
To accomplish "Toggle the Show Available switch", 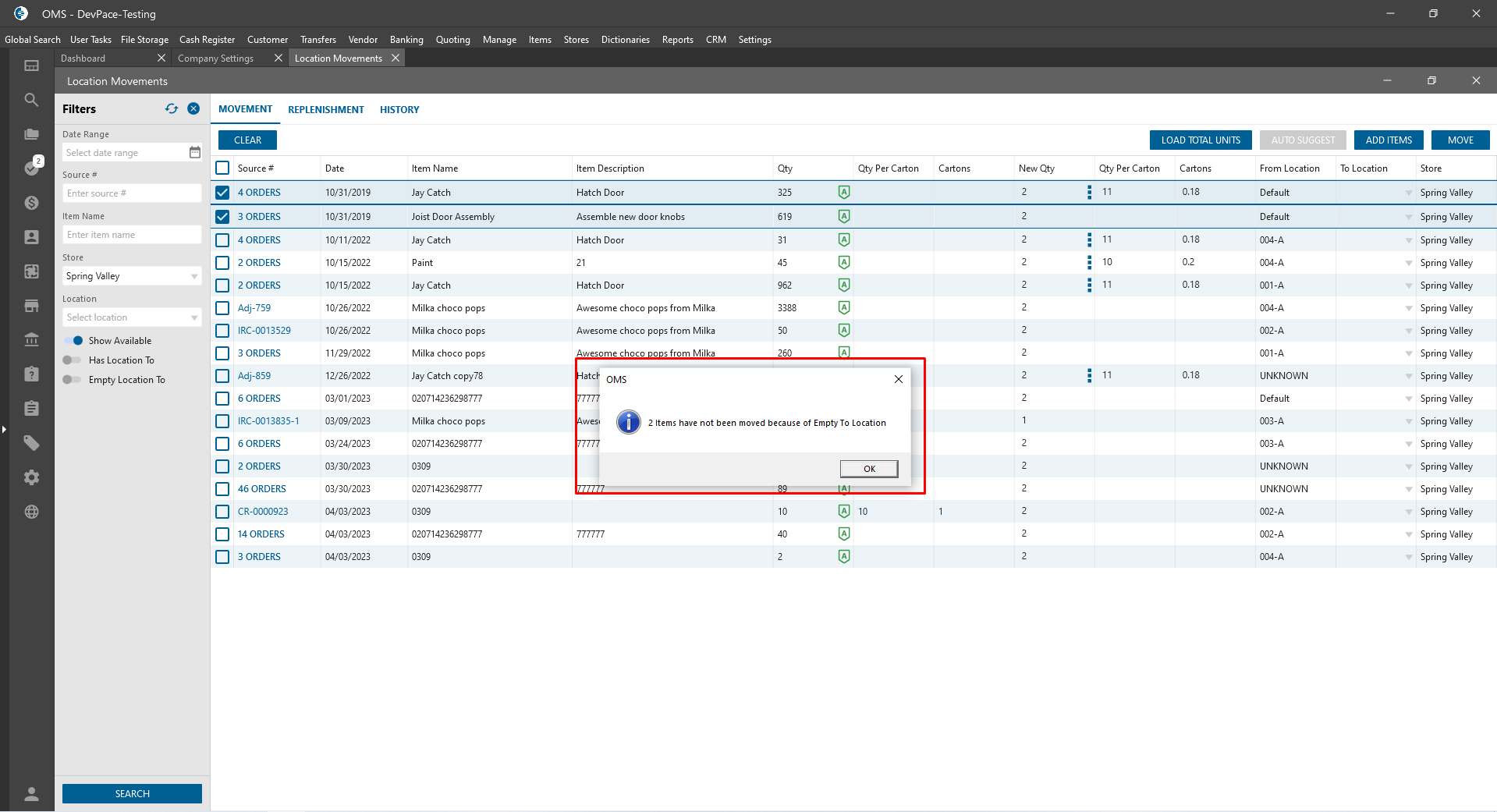I will click(x=73, y=341).
